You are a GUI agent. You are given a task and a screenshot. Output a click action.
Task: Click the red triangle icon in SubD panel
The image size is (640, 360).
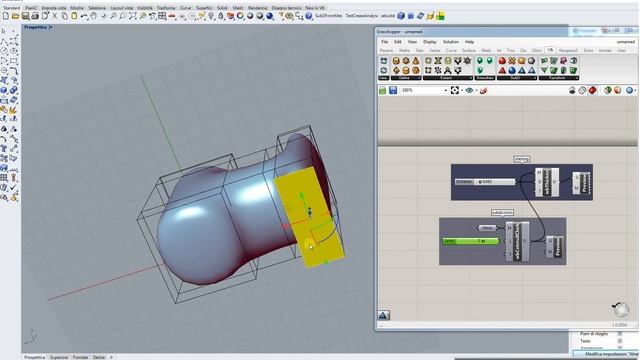click(502, 70)
